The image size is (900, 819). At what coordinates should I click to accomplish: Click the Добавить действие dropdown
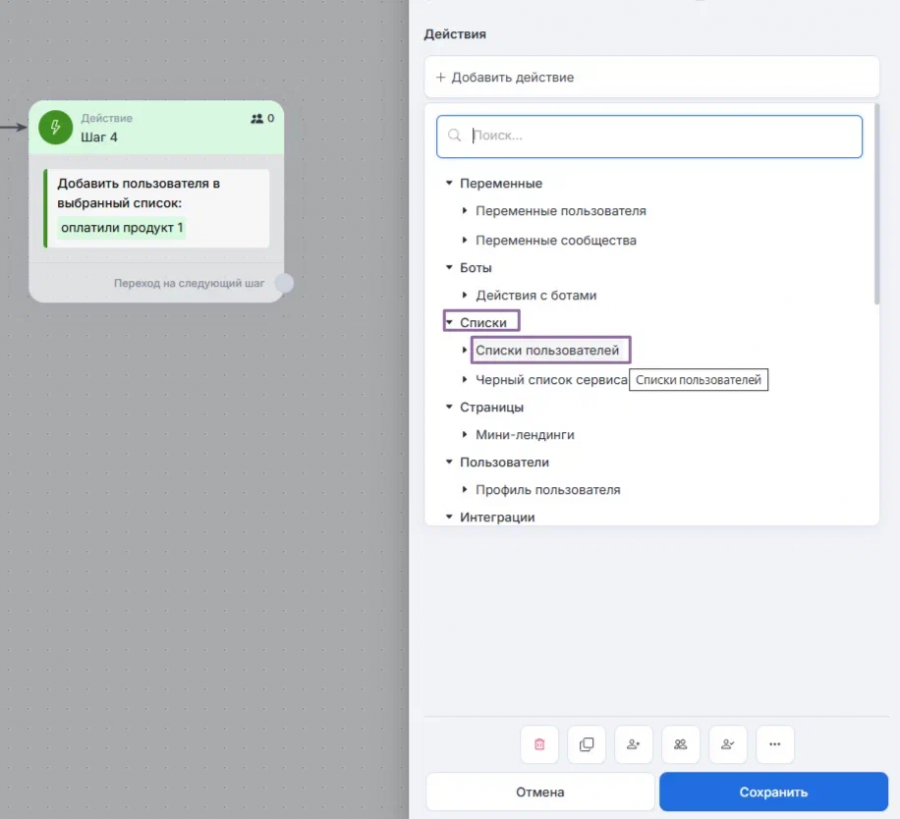(651, 77)
